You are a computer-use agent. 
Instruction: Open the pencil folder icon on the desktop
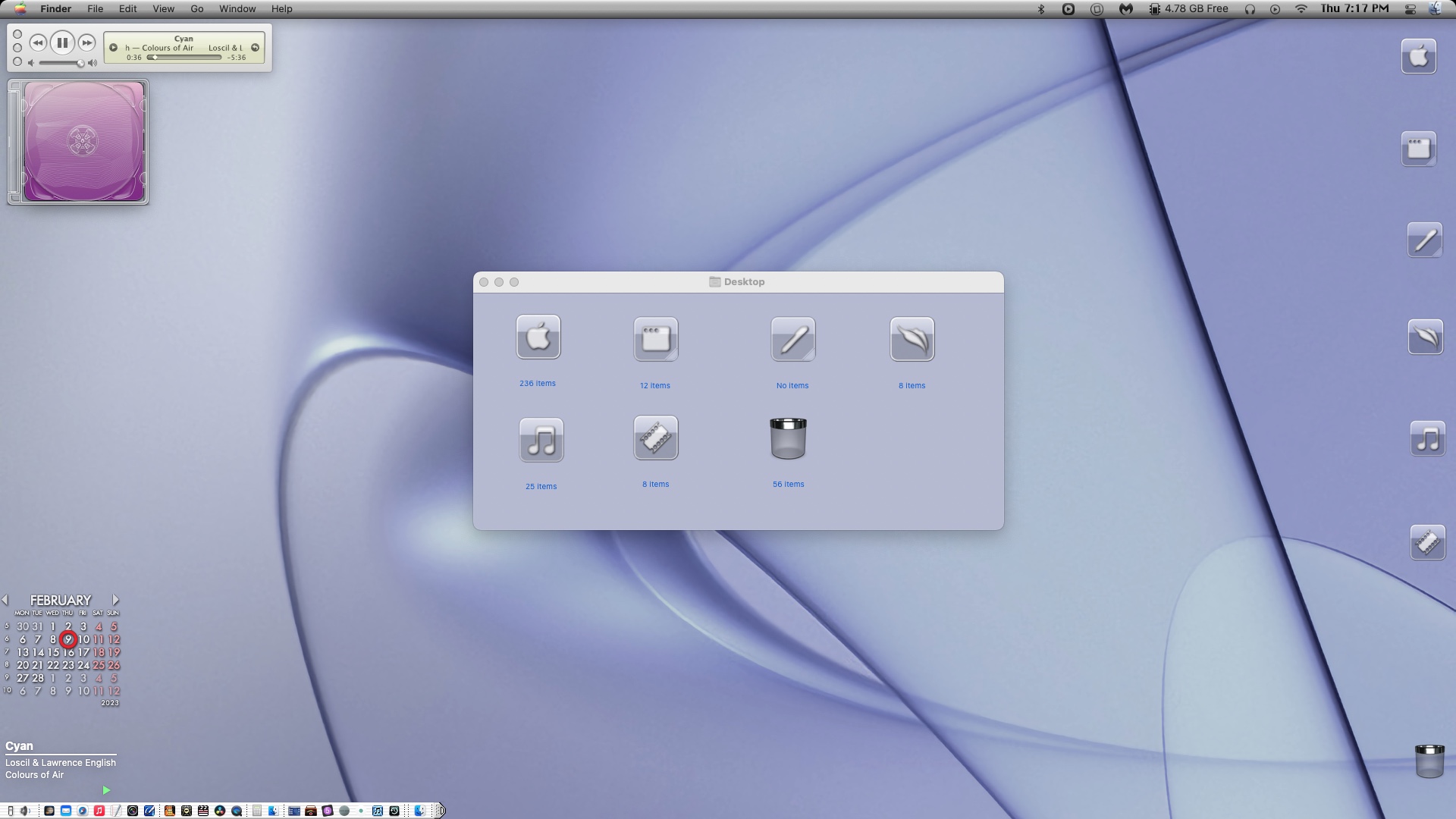coord(1424,240)
